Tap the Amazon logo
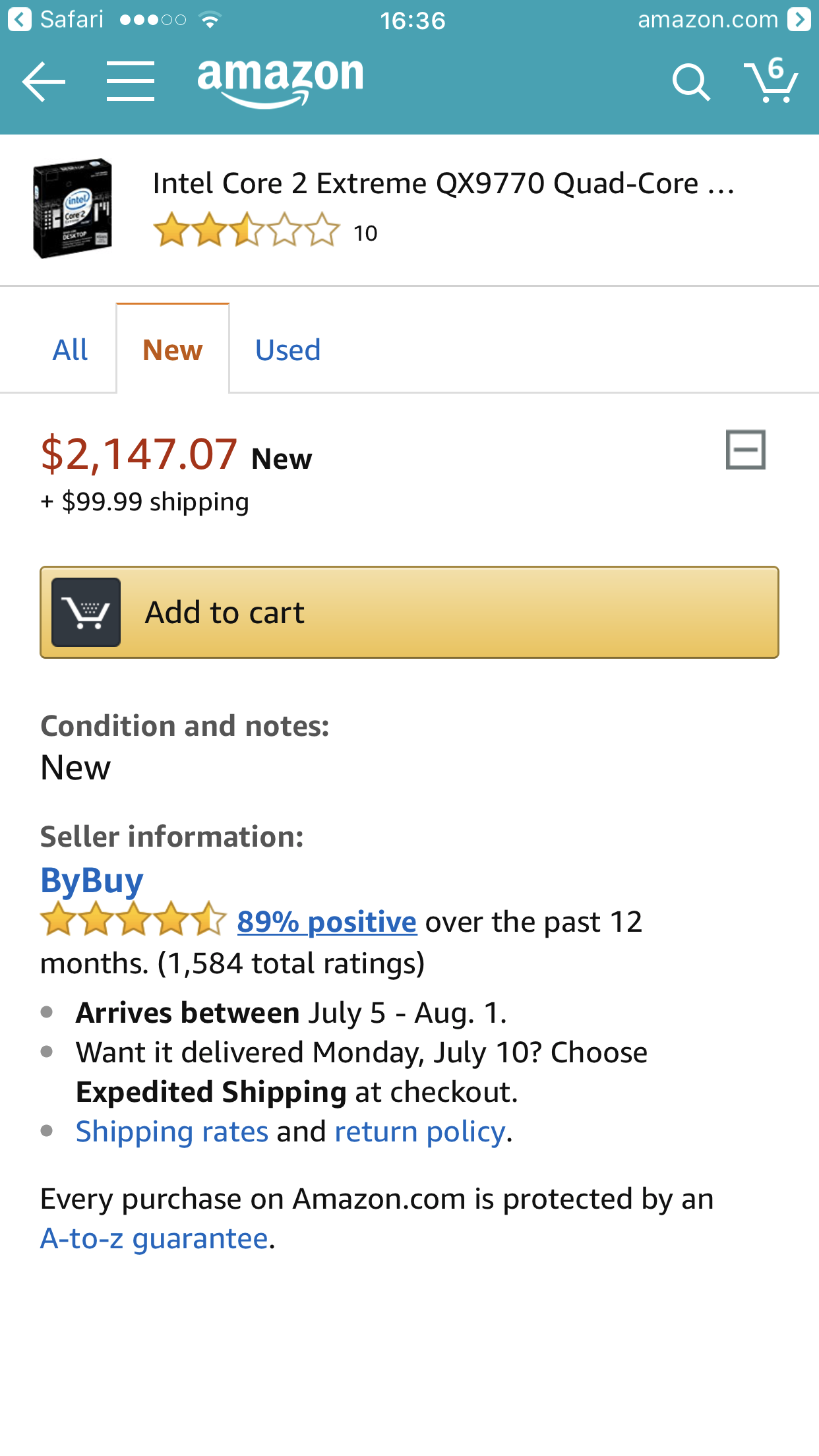This screenshot has width=819, height=1456. point(280,80)
